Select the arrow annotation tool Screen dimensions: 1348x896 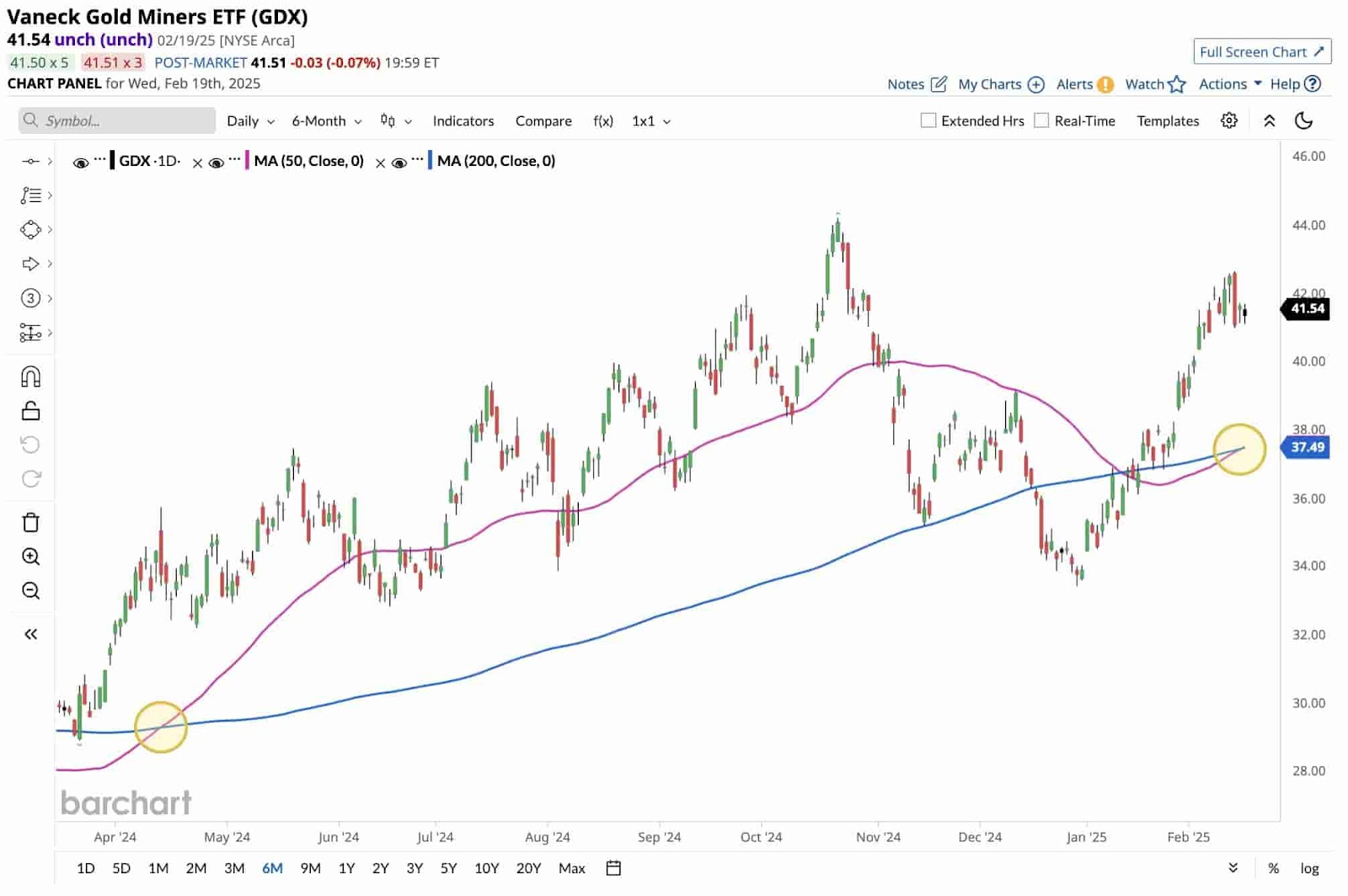coord(30,264)
